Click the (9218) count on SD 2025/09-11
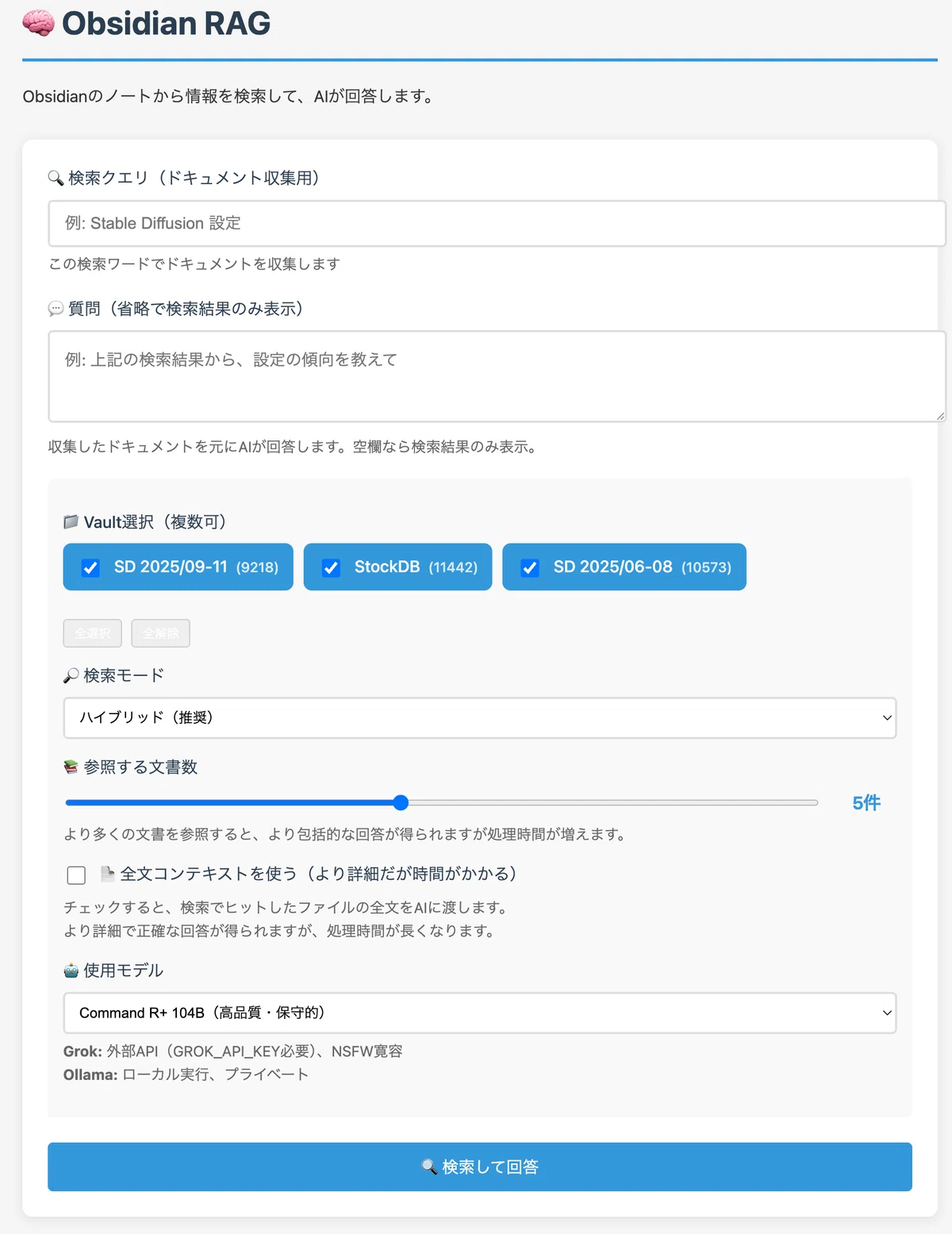 (x=257, y=567)
